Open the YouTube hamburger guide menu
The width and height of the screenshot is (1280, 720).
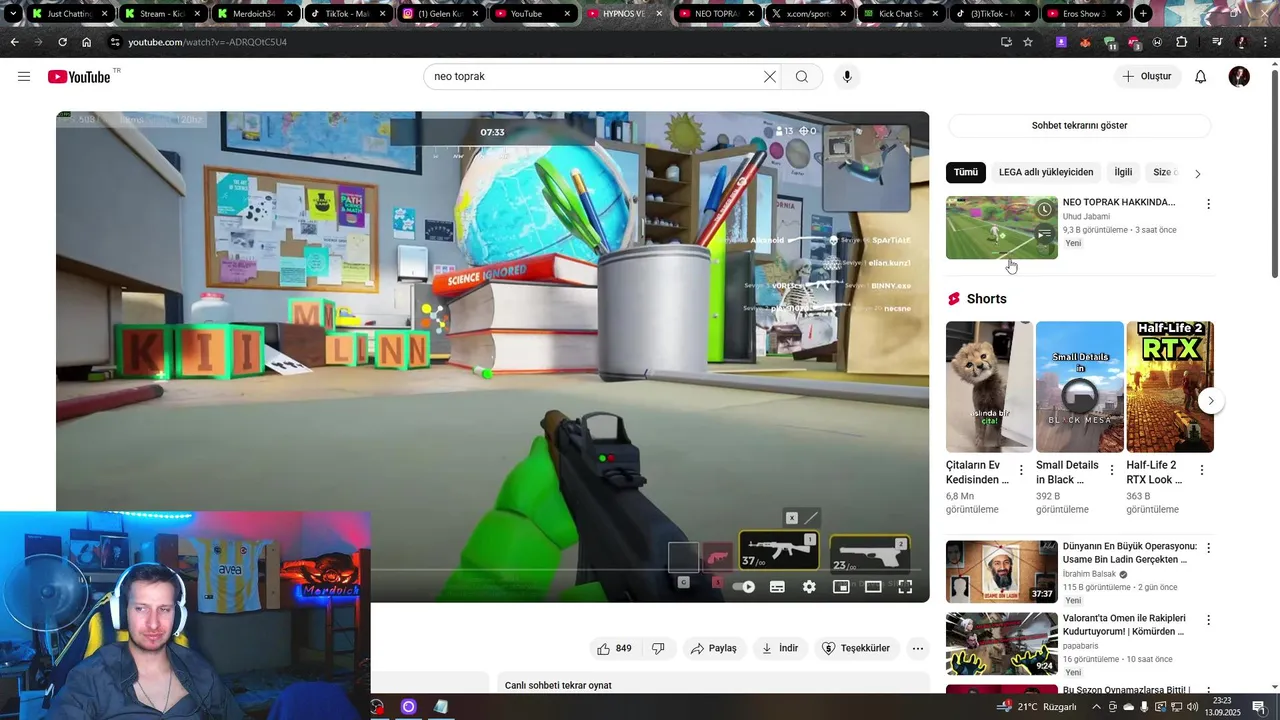pos(24,77)
